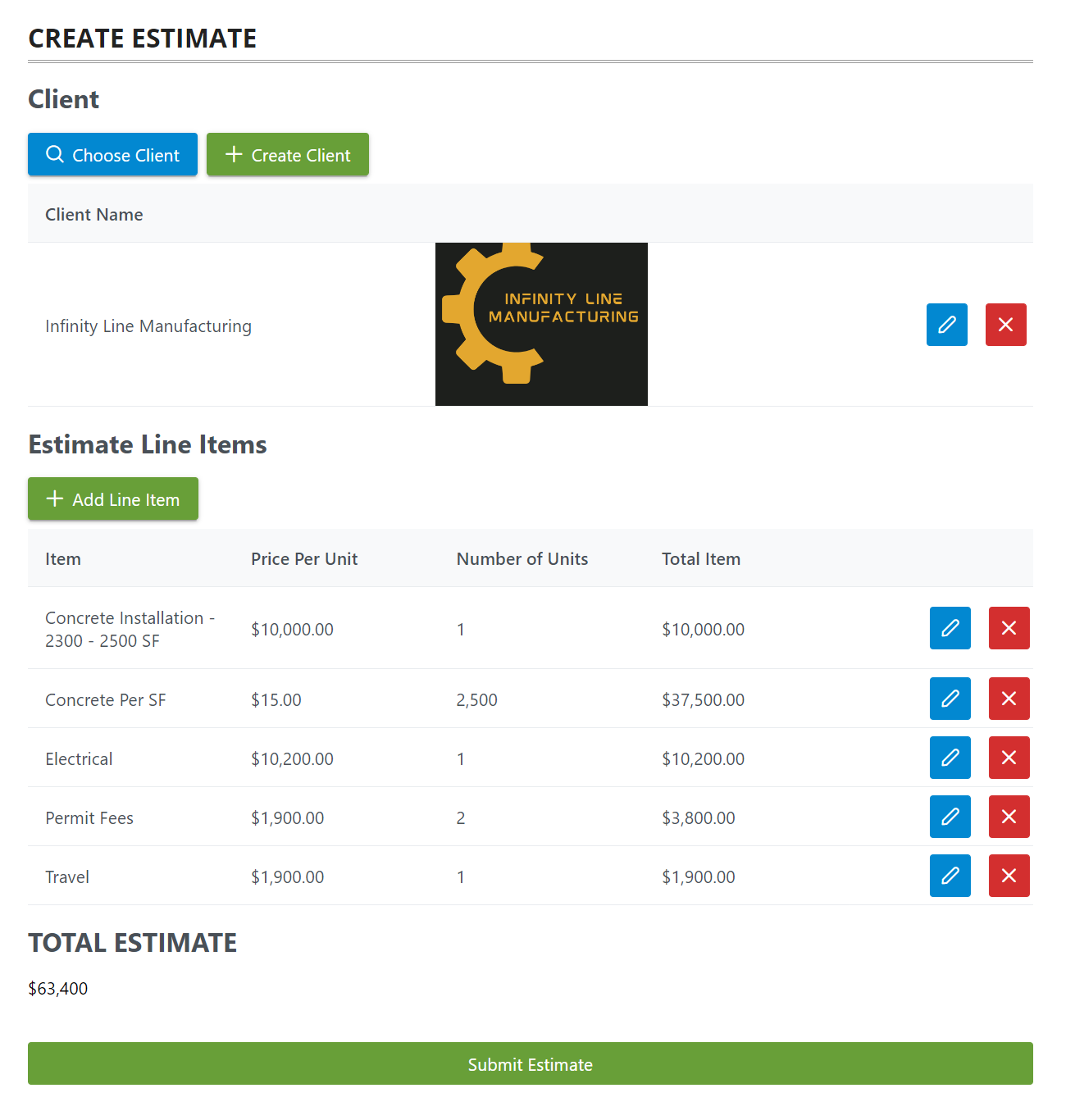Edit the Infinity Line Manufacturing client
Screen dimensions: 1066x1120
point(946,325)
